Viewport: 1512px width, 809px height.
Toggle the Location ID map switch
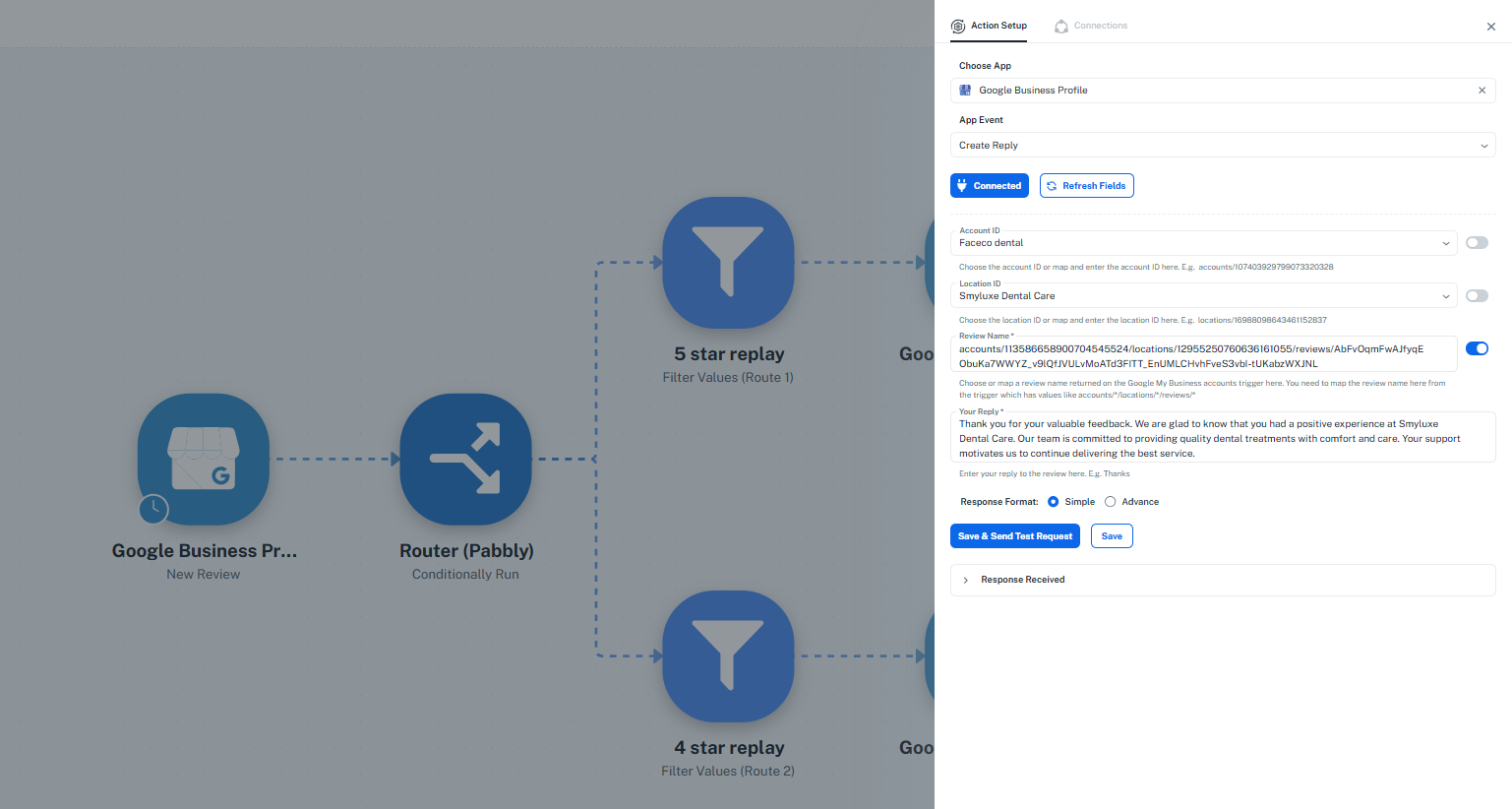point(1477,296)
